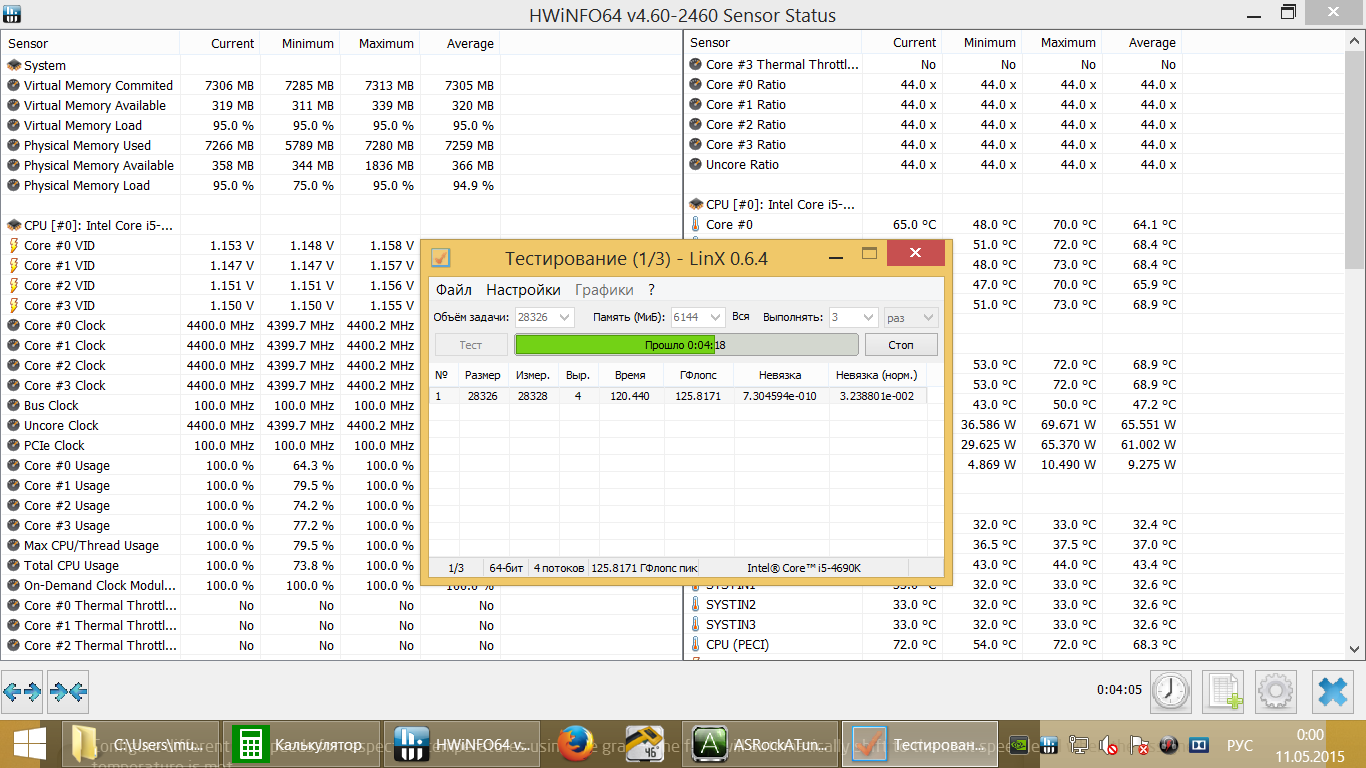Viewport: 1366px width, 768px height.
Task: Open the Графики menu in LinX
Action: (x=604, y=290)
